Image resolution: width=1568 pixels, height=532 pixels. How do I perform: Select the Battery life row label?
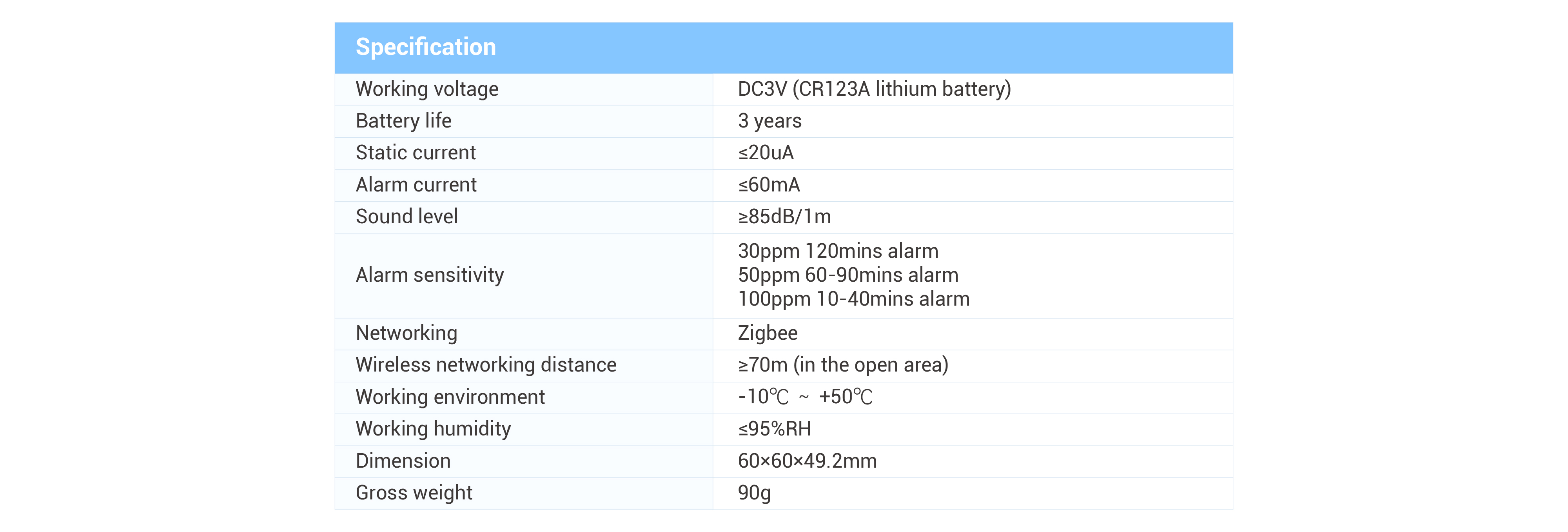point(403,121)
